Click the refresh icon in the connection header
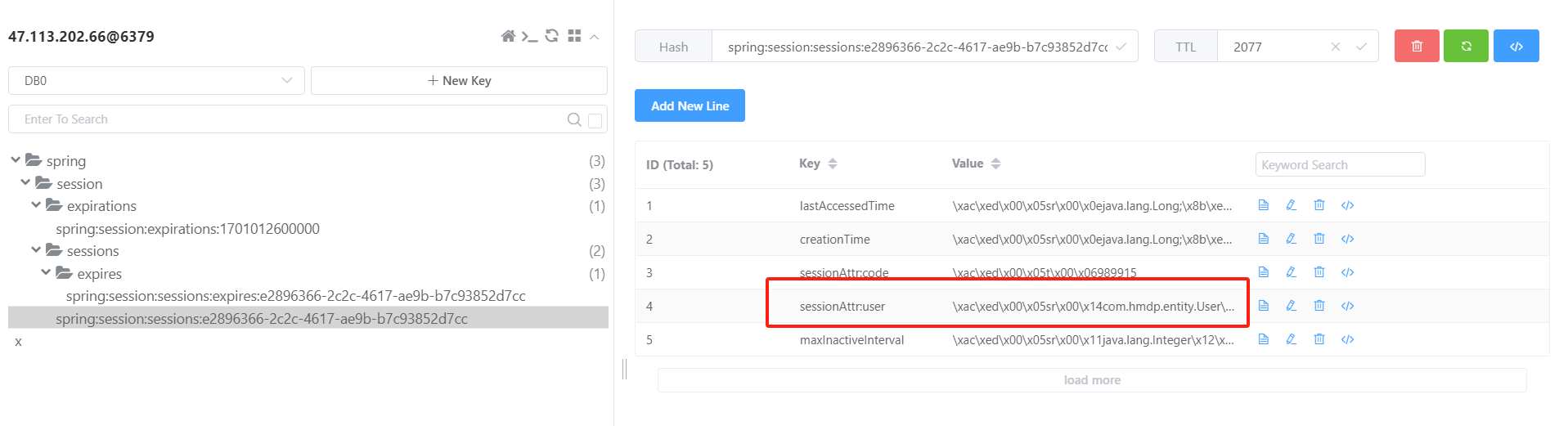Viewport: 1568px width, 426px height. [552, 36]
